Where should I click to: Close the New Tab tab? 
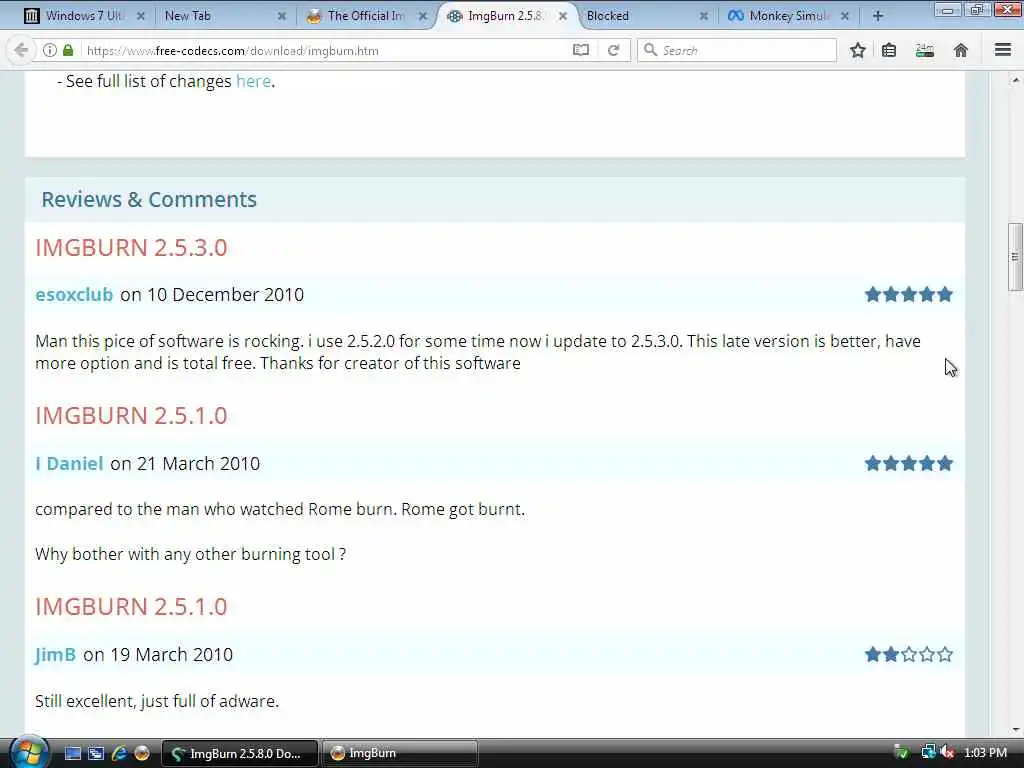[x=281, y=16]
